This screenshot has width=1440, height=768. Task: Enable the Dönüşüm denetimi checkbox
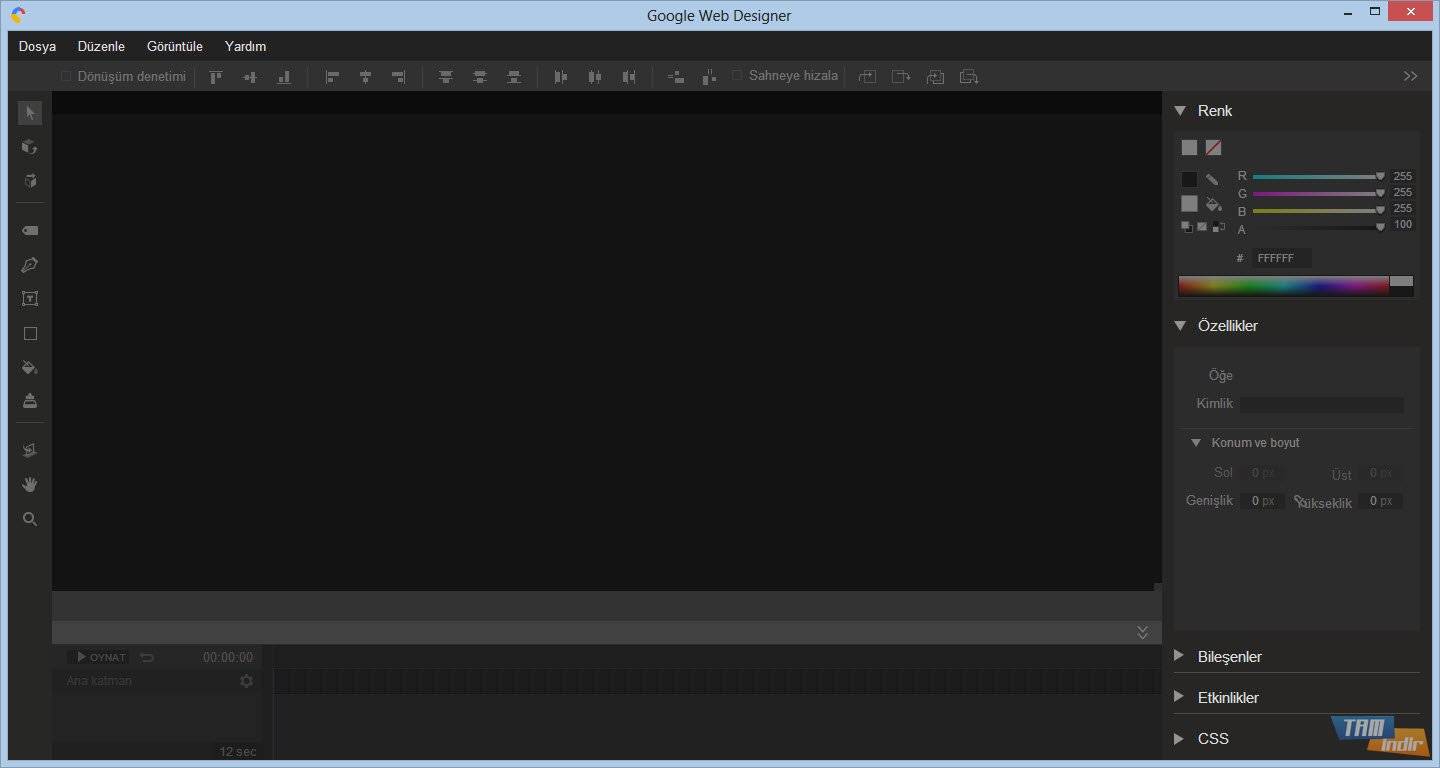[x=66, y=76]
